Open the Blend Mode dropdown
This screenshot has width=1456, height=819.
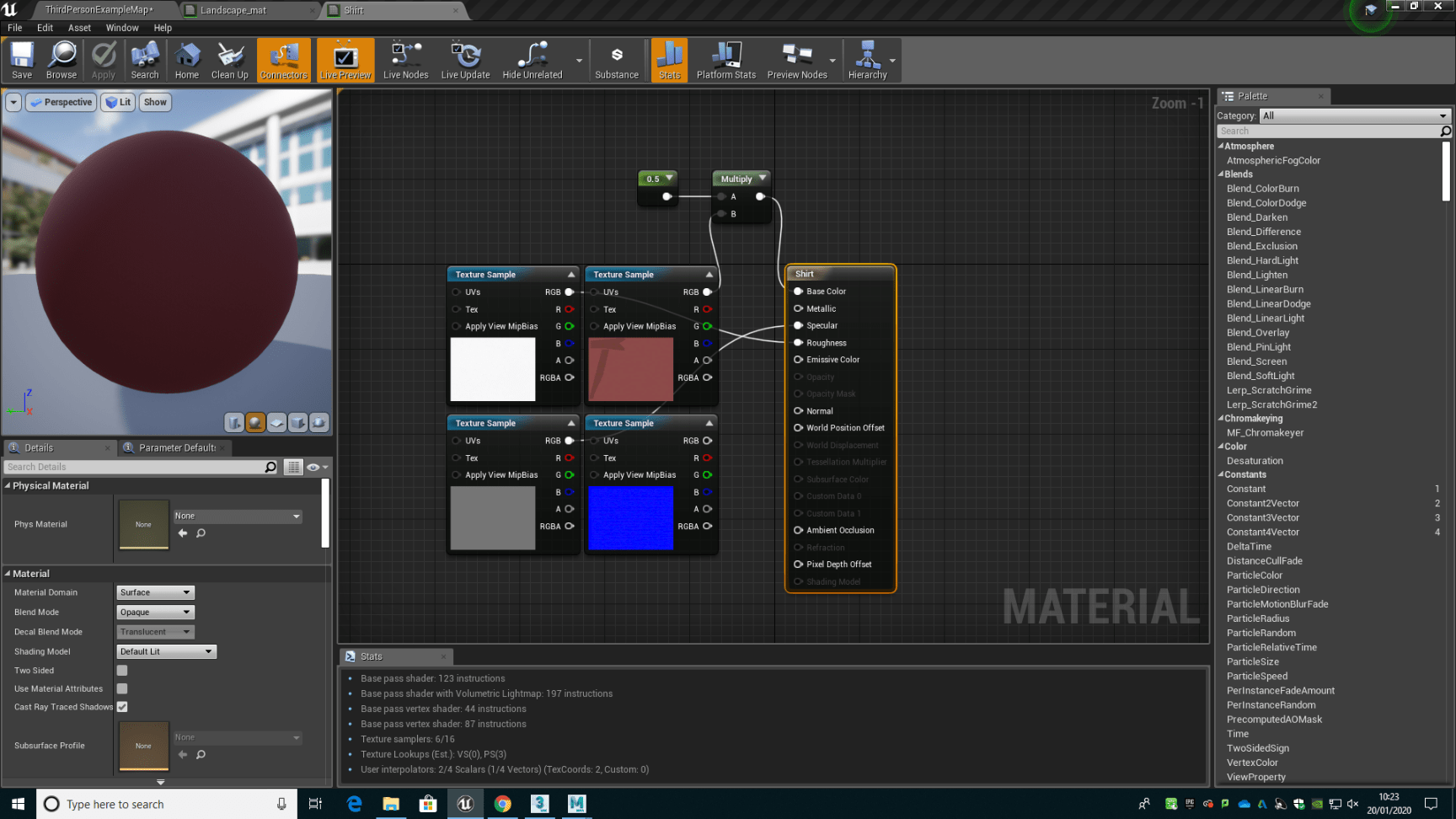click(155, 613)
